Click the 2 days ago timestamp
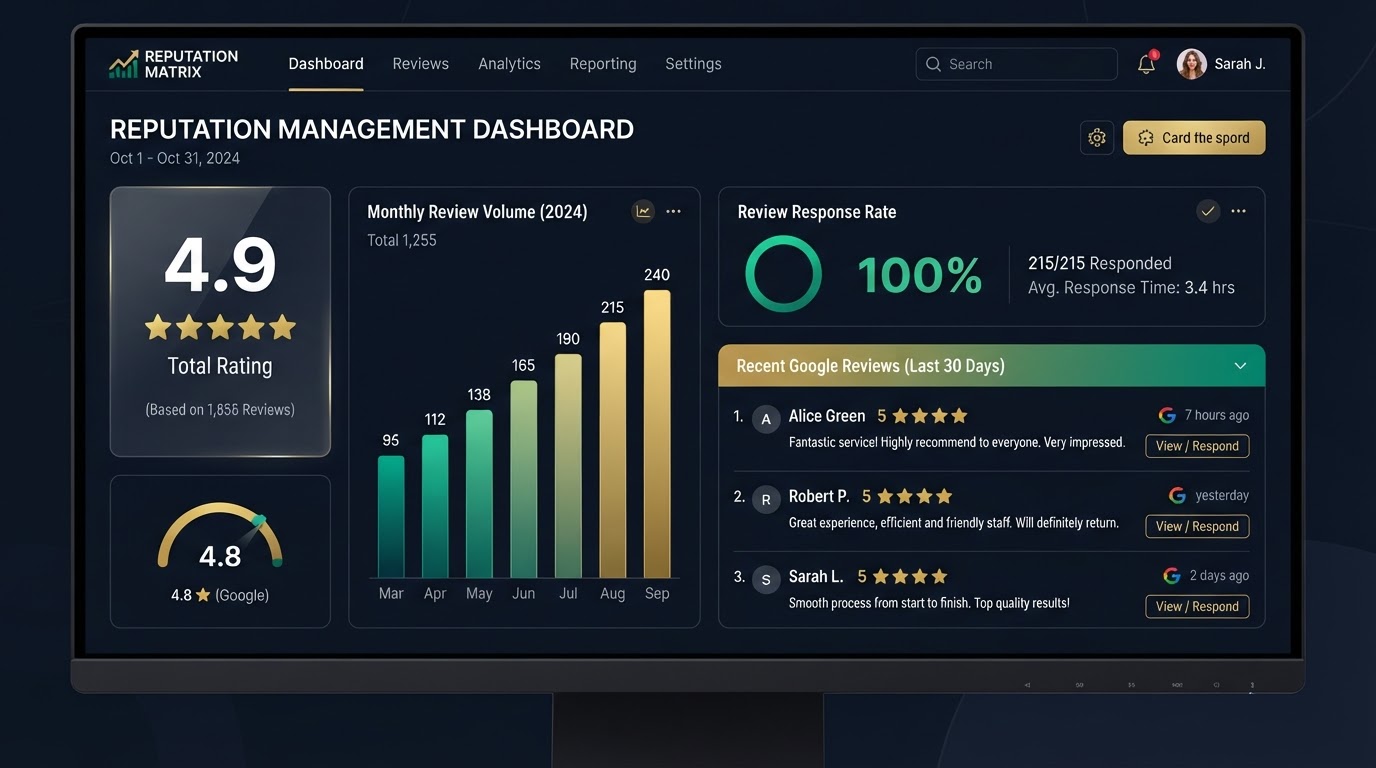Screen dimensions: 1376x768 point(1220,575)
